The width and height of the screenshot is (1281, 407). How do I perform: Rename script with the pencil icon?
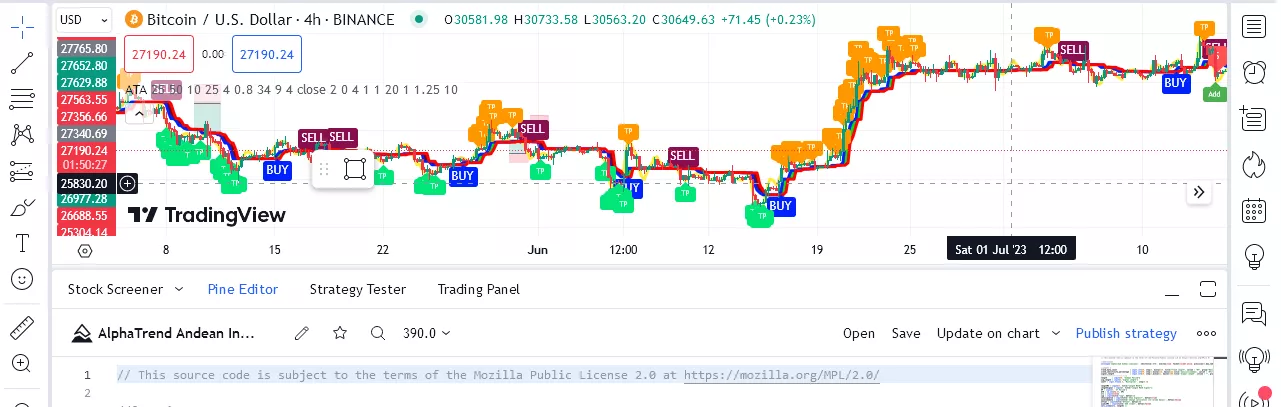(x=302, y=333)
